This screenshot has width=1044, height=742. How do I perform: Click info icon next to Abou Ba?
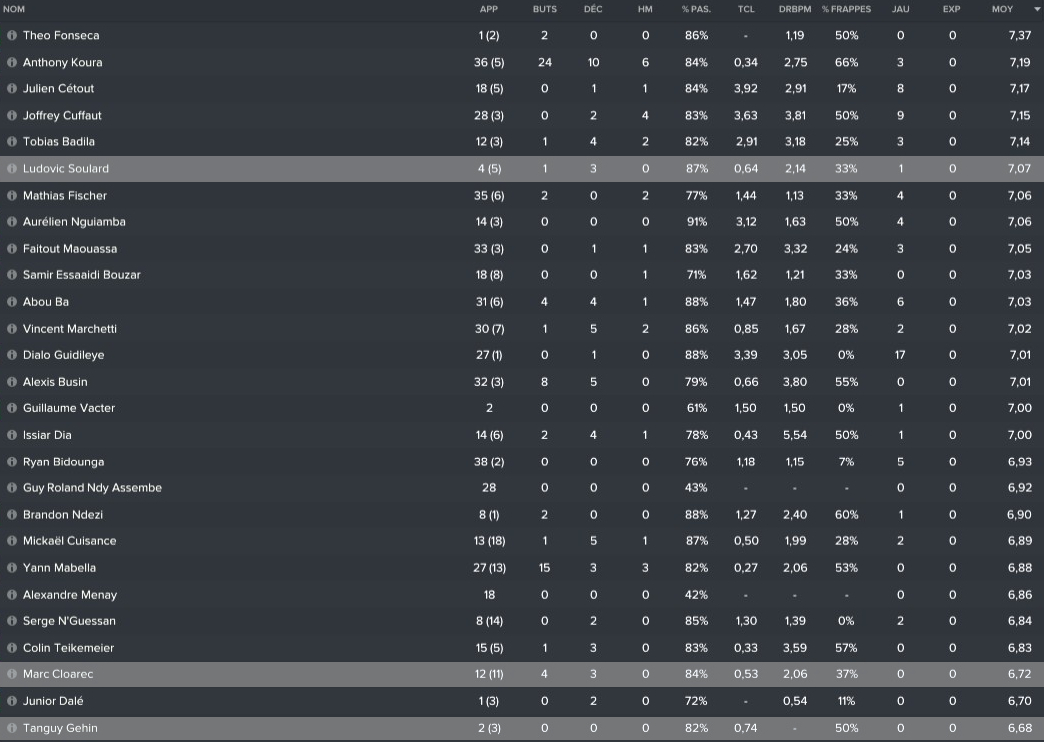pos(12,302)
